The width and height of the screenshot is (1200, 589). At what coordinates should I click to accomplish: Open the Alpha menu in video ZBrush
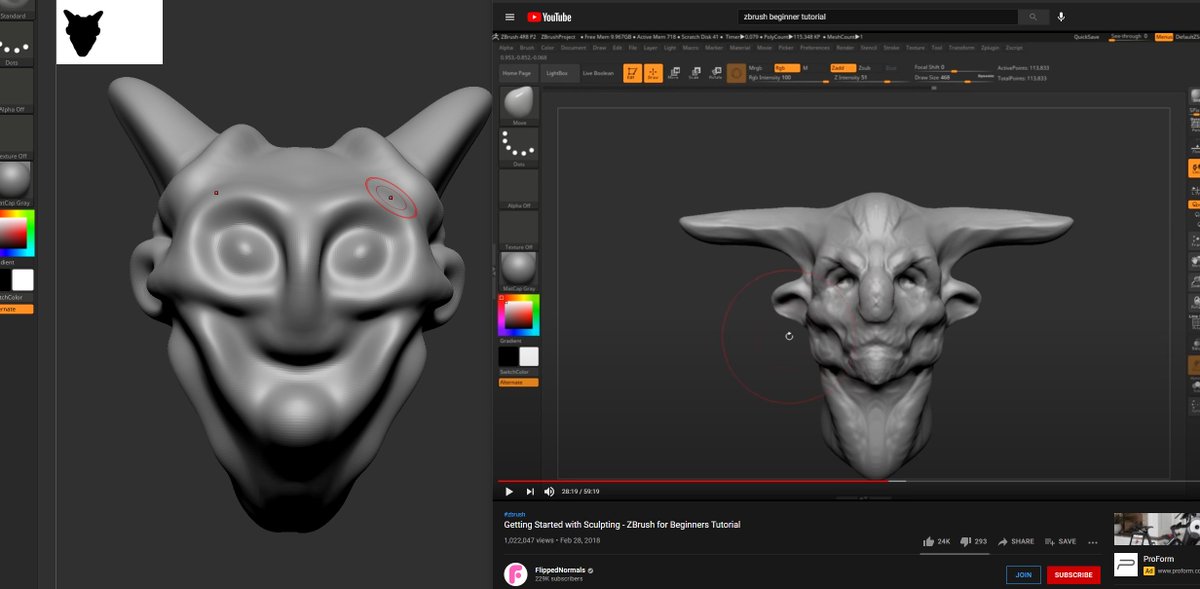pyautogui.click(x=506, y=47)
